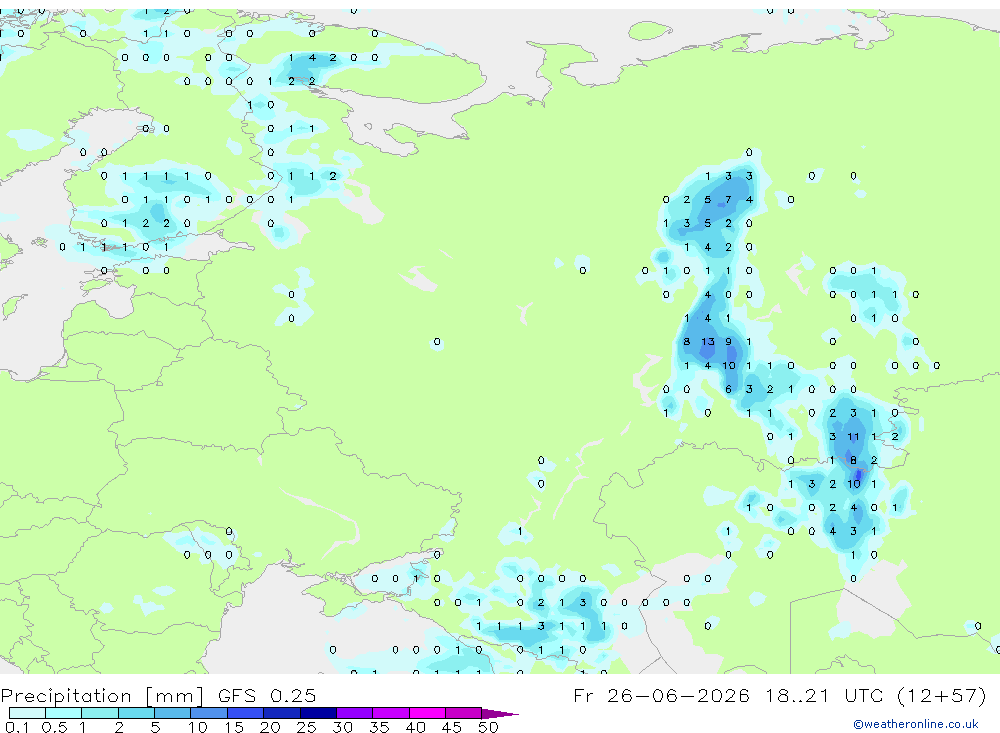This screenshot has height=733, width=1000.
Task: Click the legend label '0.5'
Action: 54,727
